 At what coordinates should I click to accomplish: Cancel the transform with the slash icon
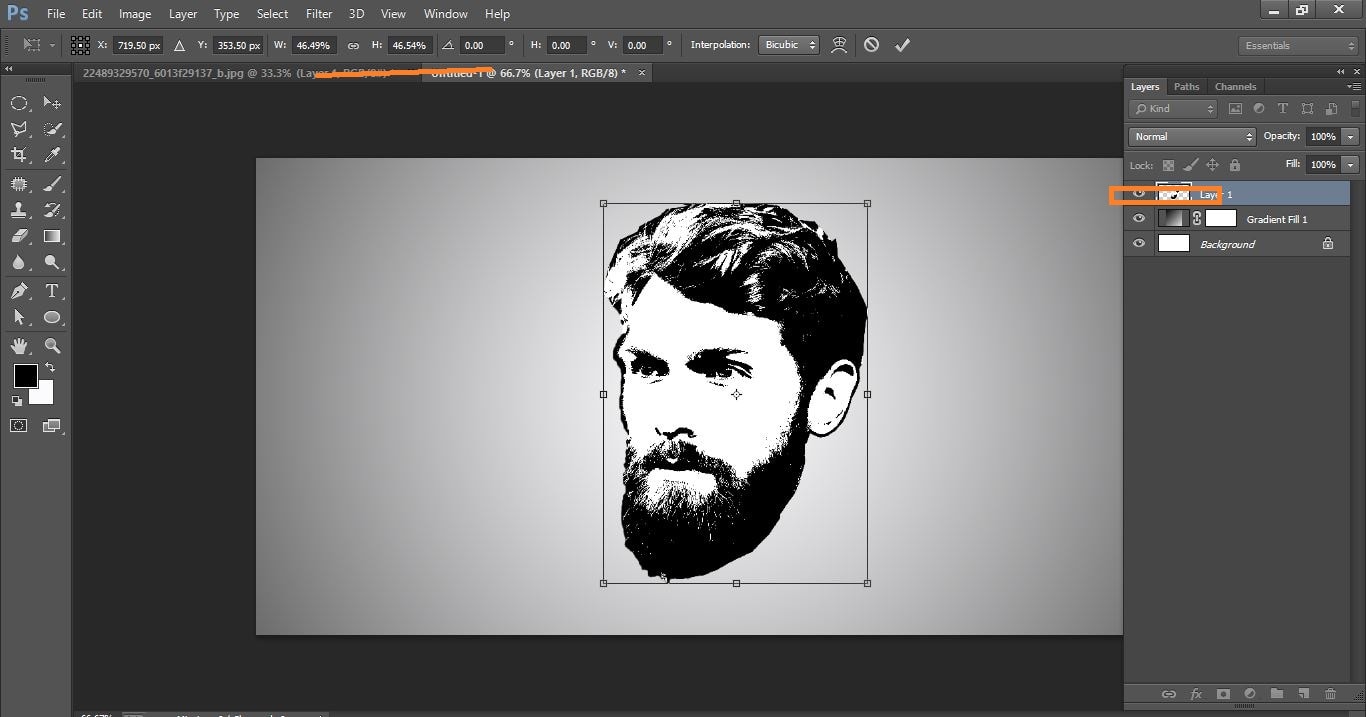tap(870, 44)
